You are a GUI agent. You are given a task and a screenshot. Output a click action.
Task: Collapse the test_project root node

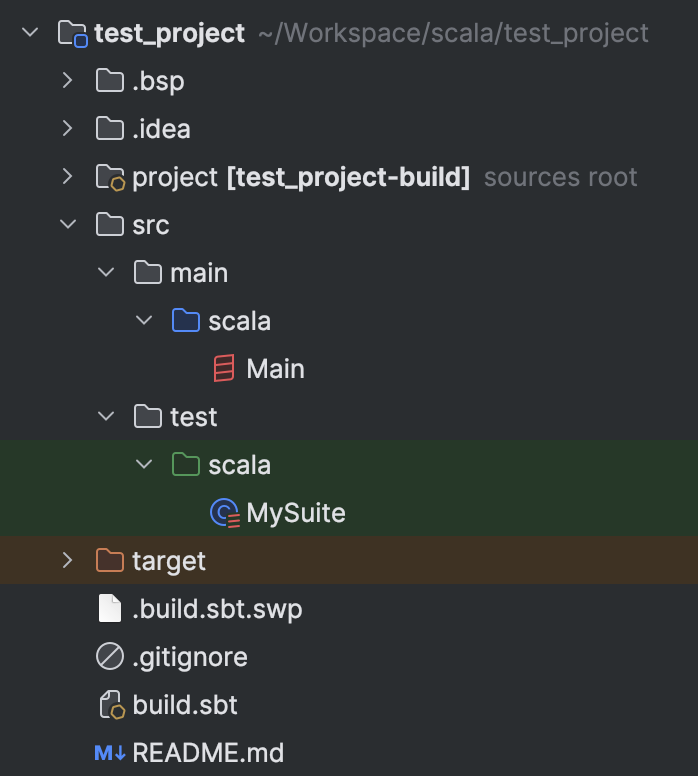(30, 33)
